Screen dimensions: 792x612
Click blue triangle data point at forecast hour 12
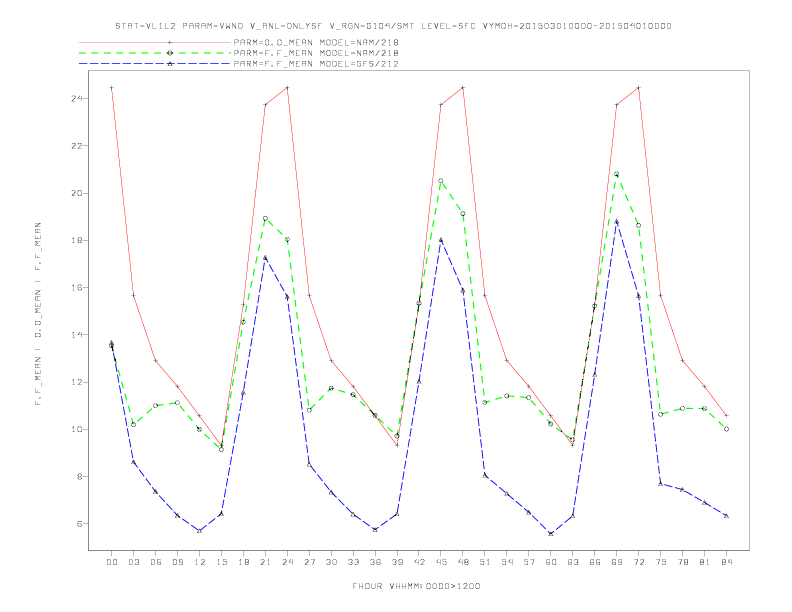click(x=200, y=531)
